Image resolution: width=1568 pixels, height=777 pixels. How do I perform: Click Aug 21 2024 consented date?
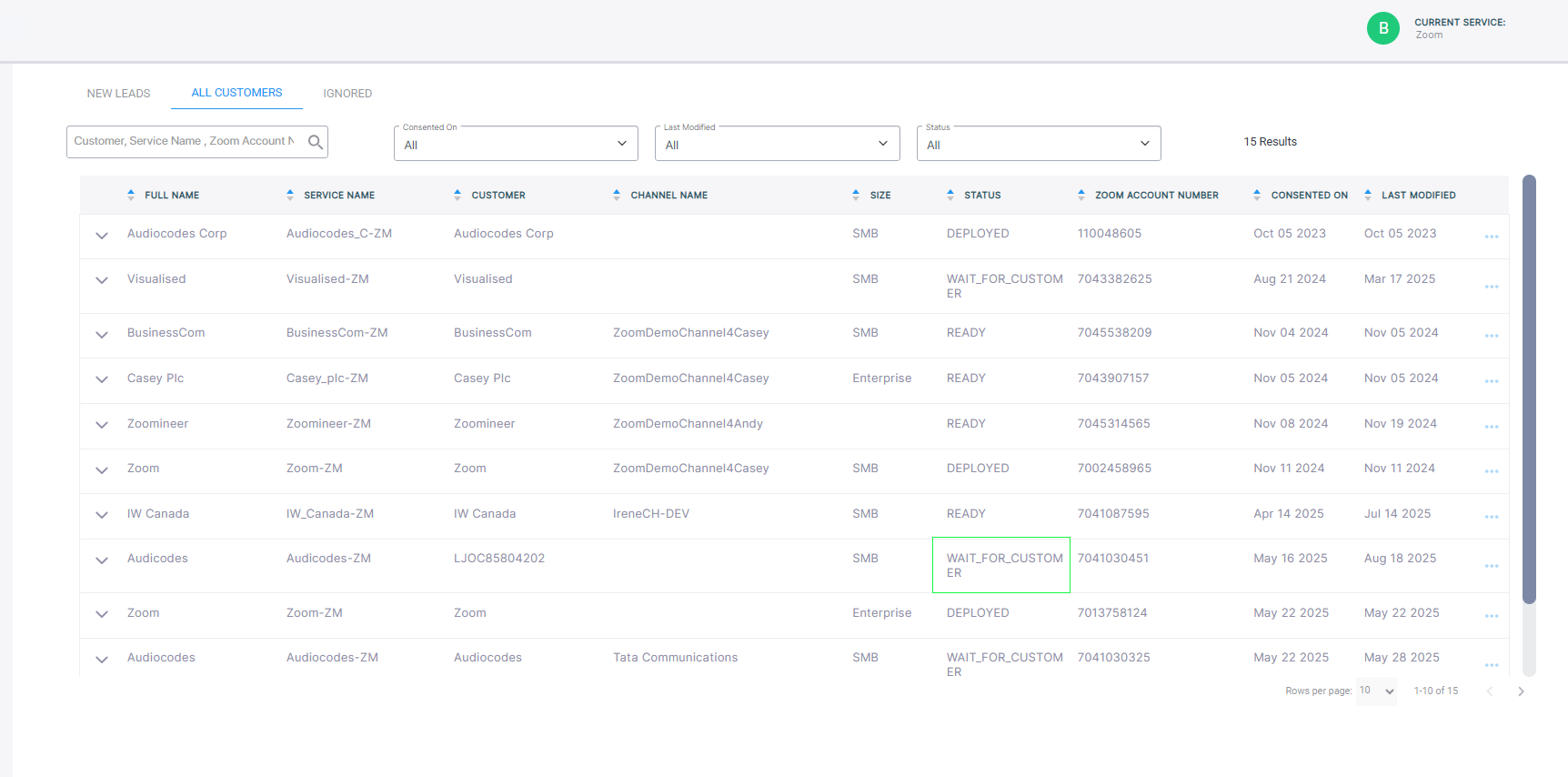[x=1290, y=279]
